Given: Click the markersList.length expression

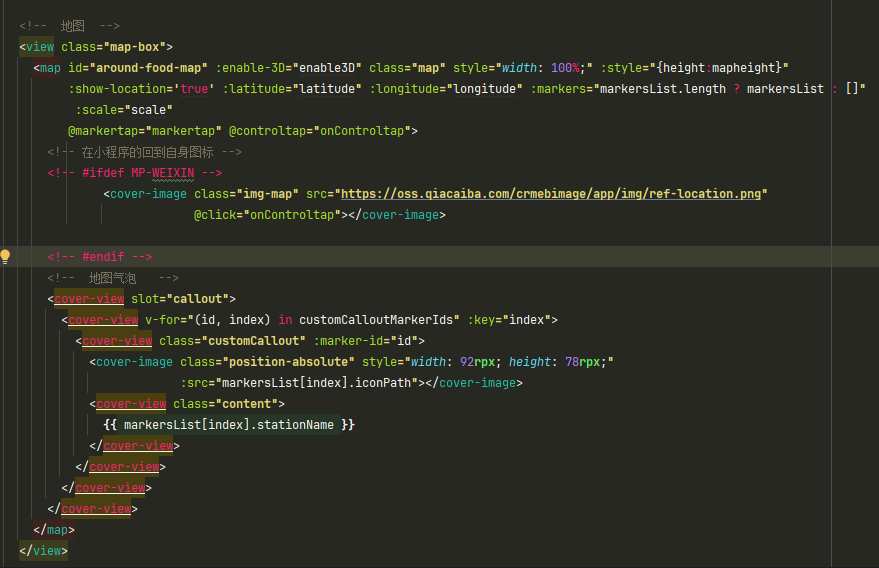Looking at the screenshot, I should [663, 89].
